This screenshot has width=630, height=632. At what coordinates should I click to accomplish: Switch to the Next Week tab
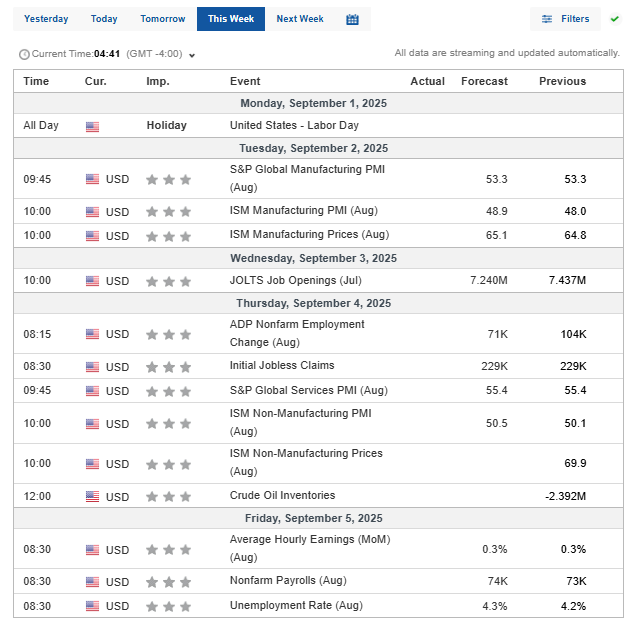(x=300, y=19)
